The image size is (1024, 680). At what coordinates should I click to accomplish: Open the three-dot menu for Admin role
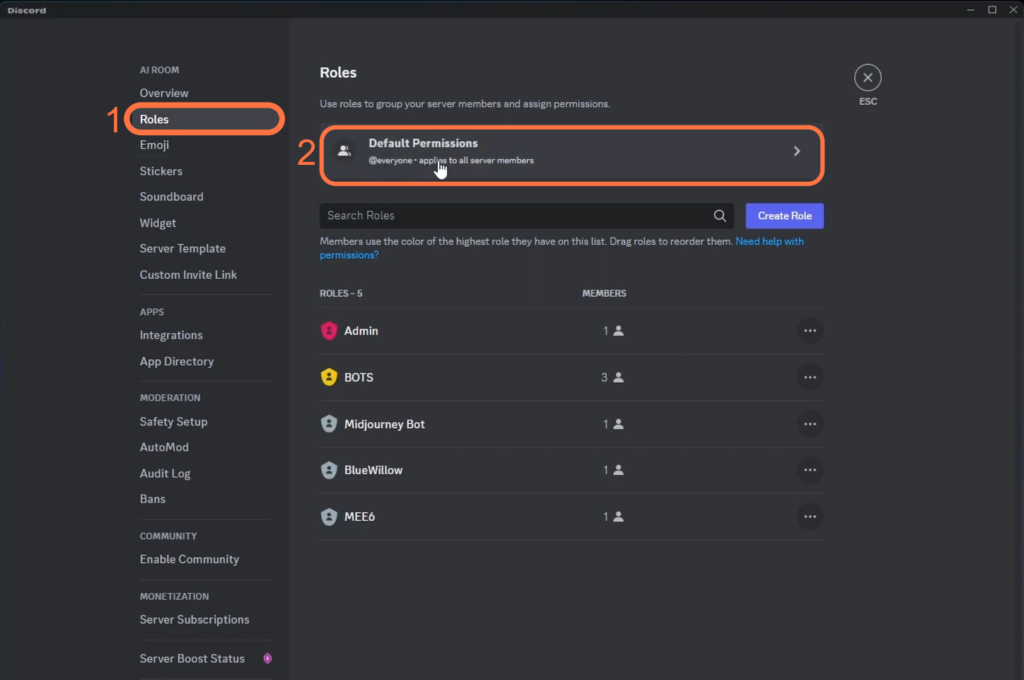[x=810, y=331]
